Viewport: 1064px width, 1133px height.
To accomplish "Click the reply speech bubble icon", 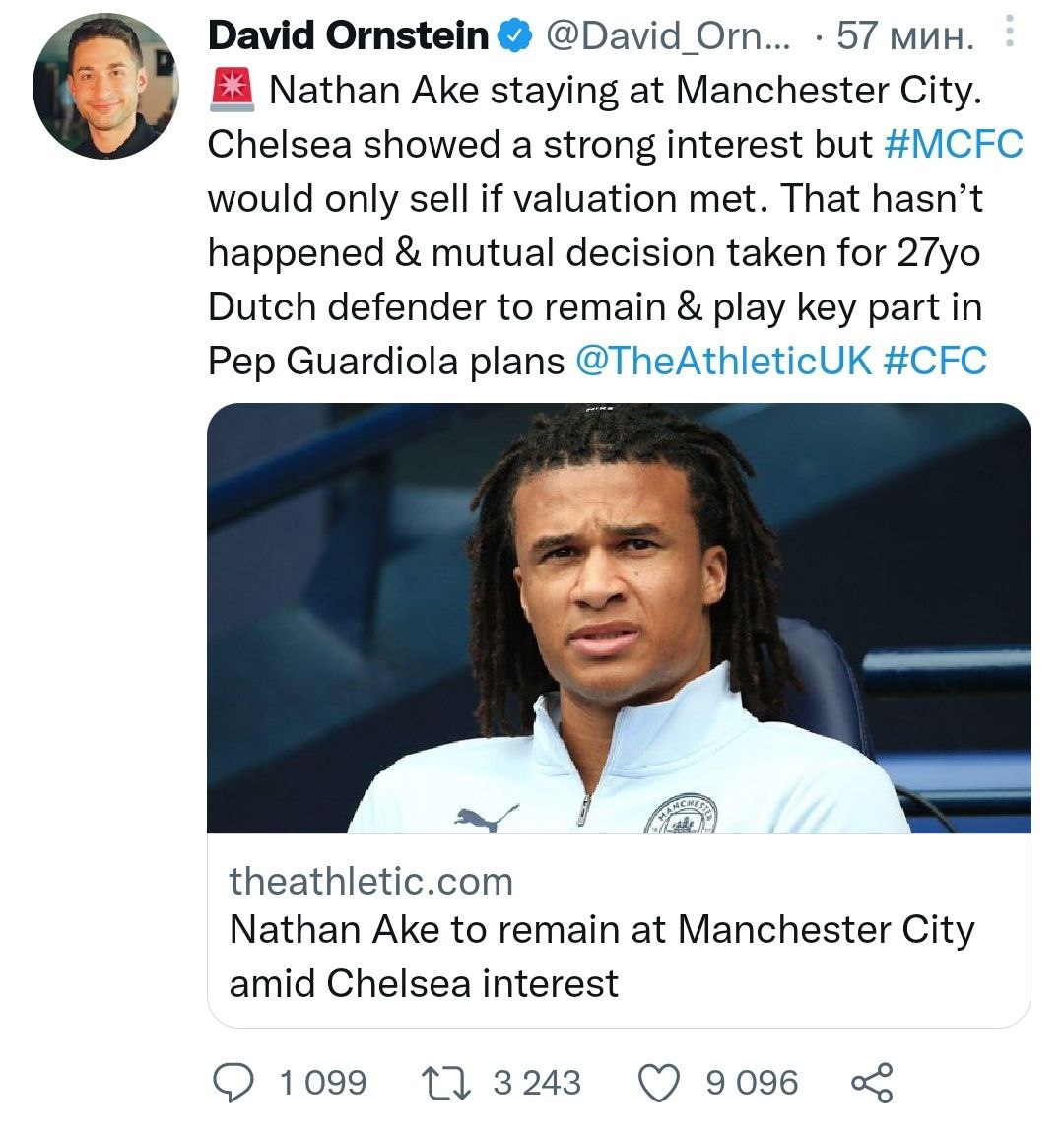I will coord(233,1083).
